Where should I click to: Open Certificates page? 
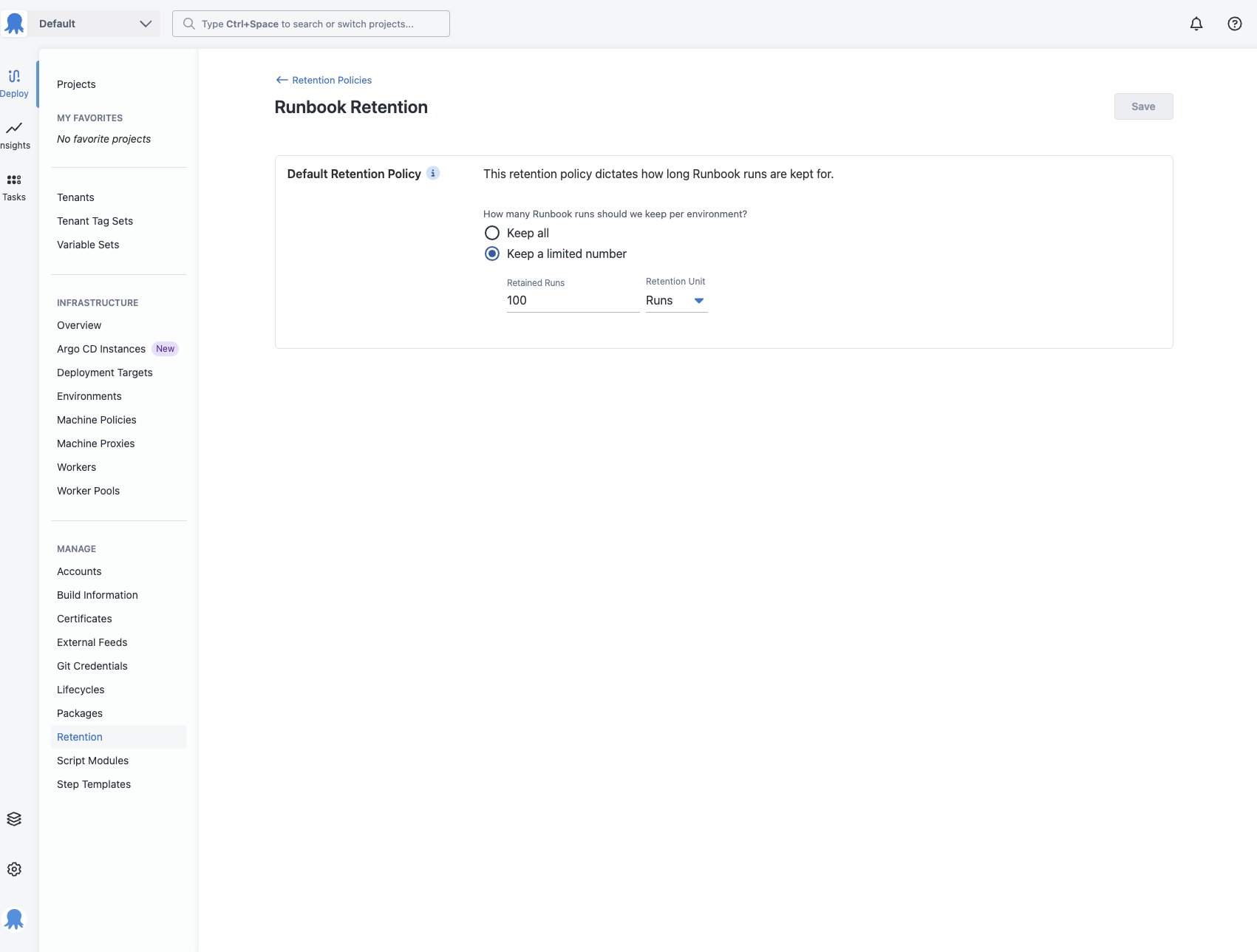(85, 619)
